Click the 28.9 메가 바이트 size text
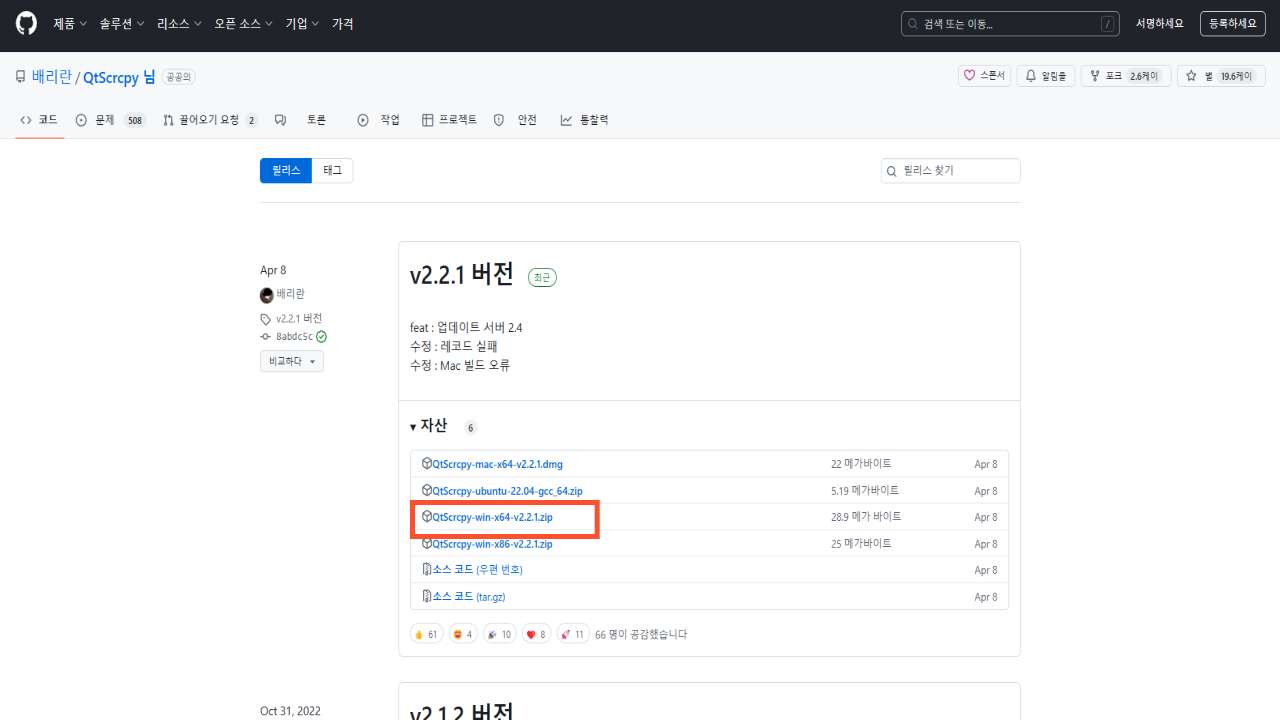The height and width of the screenshot is (720, 1280). pos(866,517)
